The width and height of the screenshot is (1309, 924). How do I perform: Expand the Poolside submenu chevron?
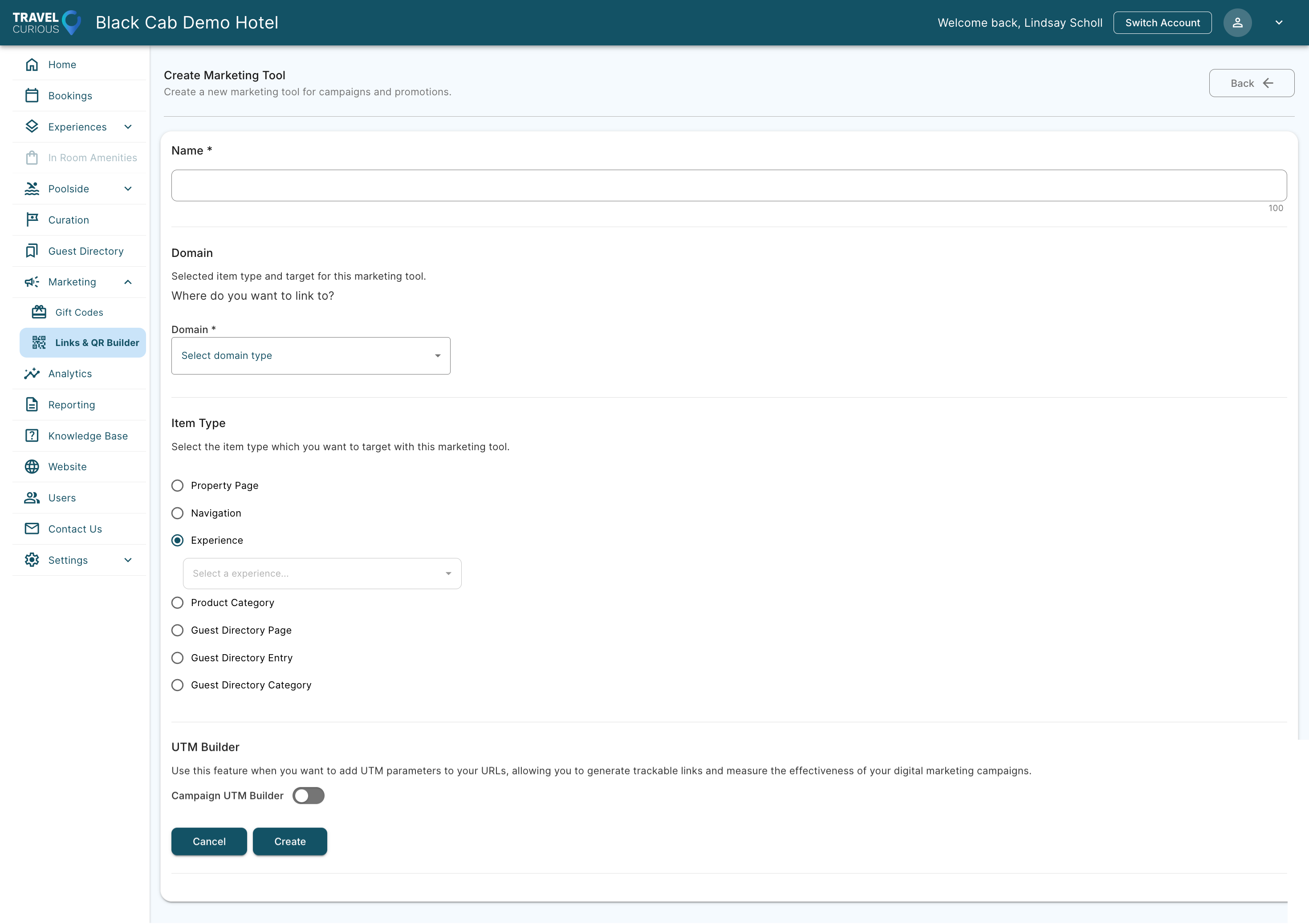tap(128, 189)
